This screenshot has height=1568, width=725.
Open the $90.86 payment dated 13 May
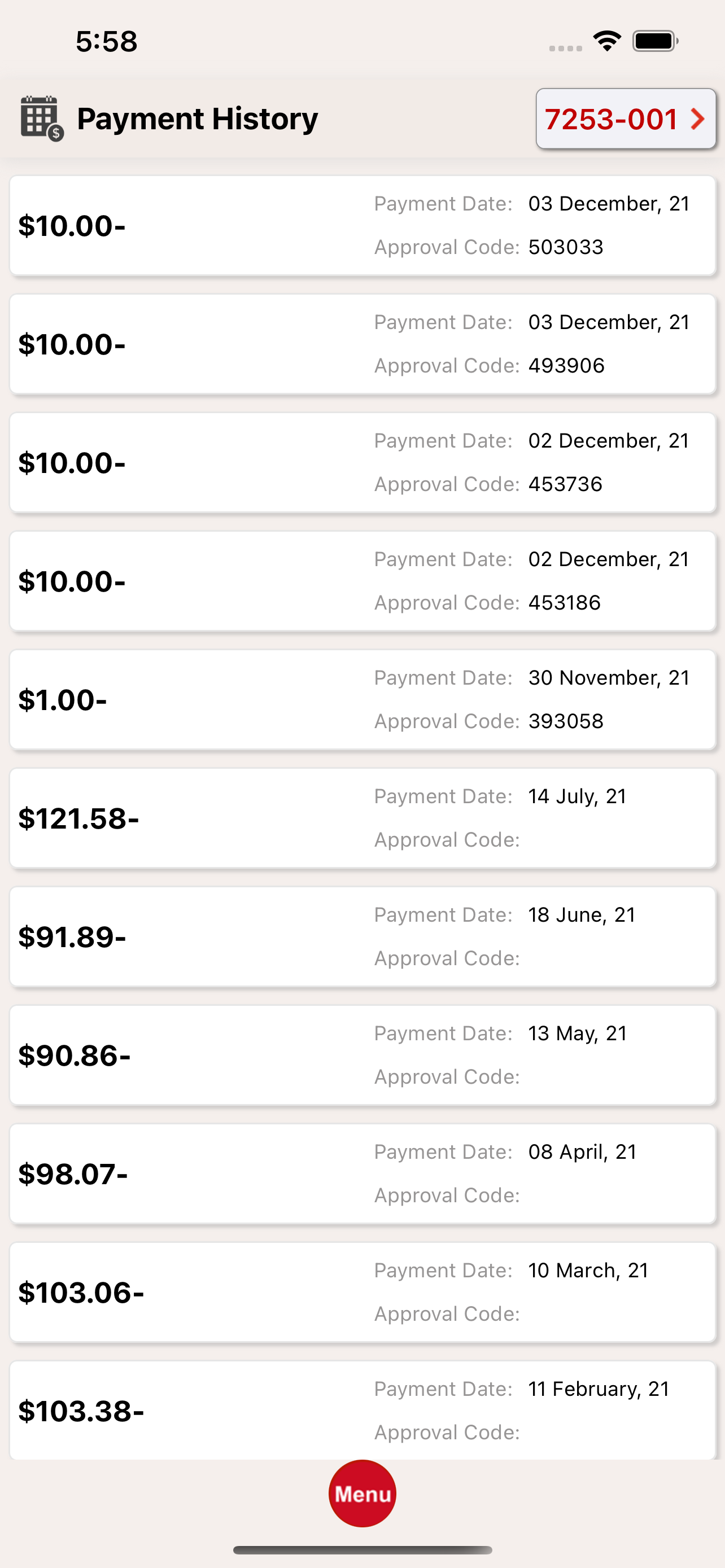coord(362,1055)
